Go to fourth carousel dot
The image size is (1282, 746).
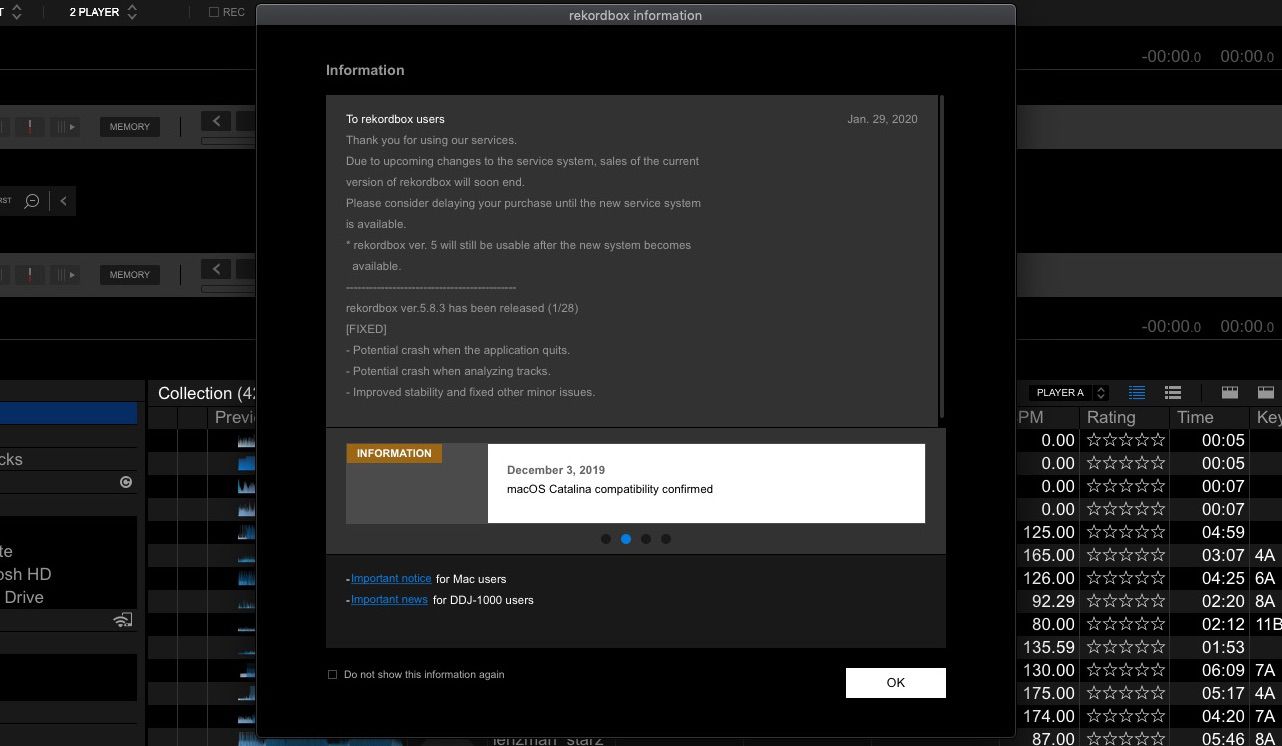(x=666, y=539)
